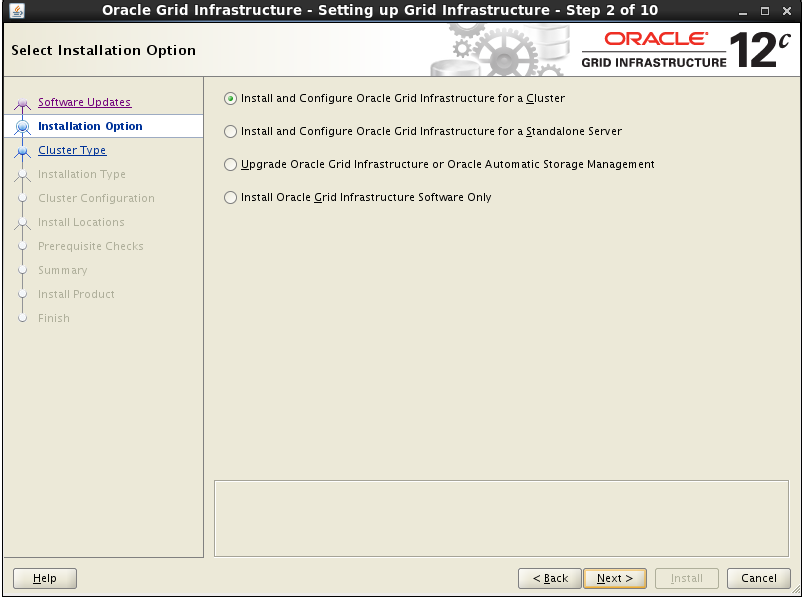Image resolution: width=805 pixels, height=597 pixels.
Task: Click the Prerequisite Checks step label
Action: 90,246
